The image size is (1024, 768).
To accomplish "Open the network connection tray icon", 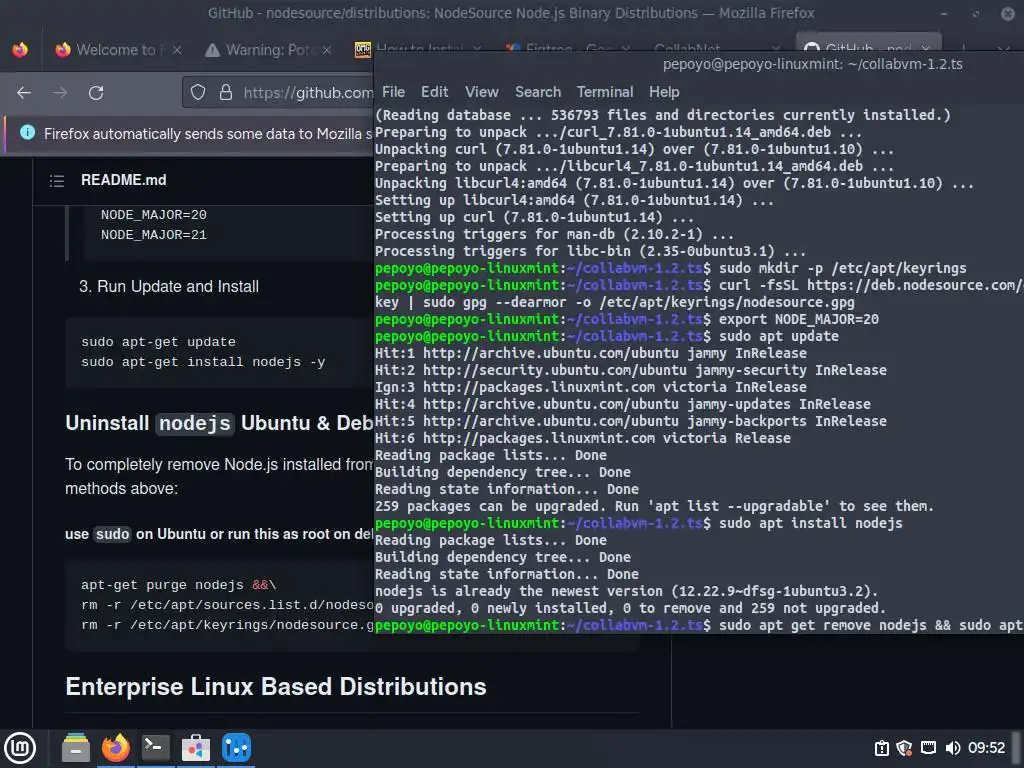I will point(928,748).
